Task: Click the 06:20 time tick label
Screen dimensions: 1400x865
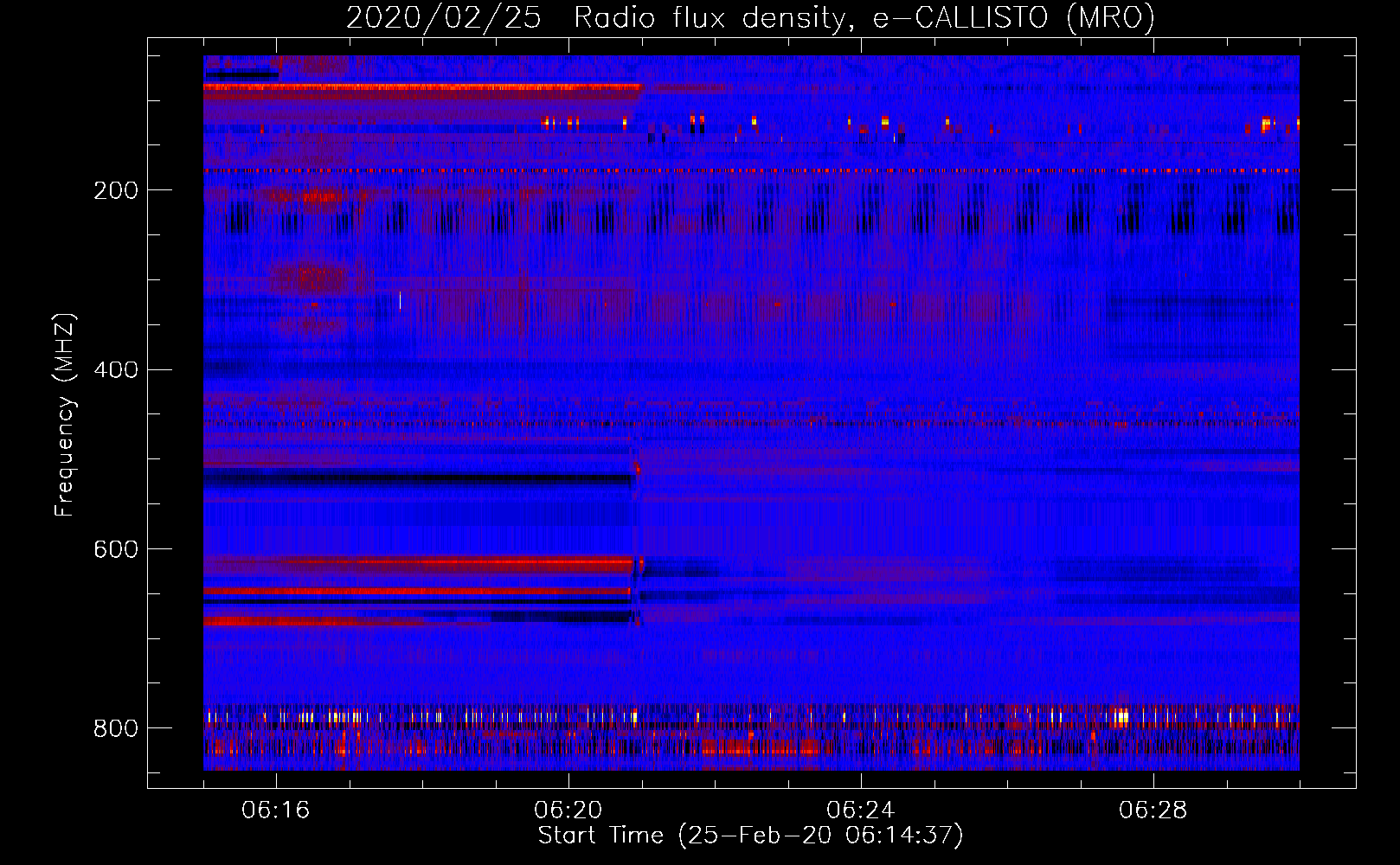Action: click(x=568, y=810)
